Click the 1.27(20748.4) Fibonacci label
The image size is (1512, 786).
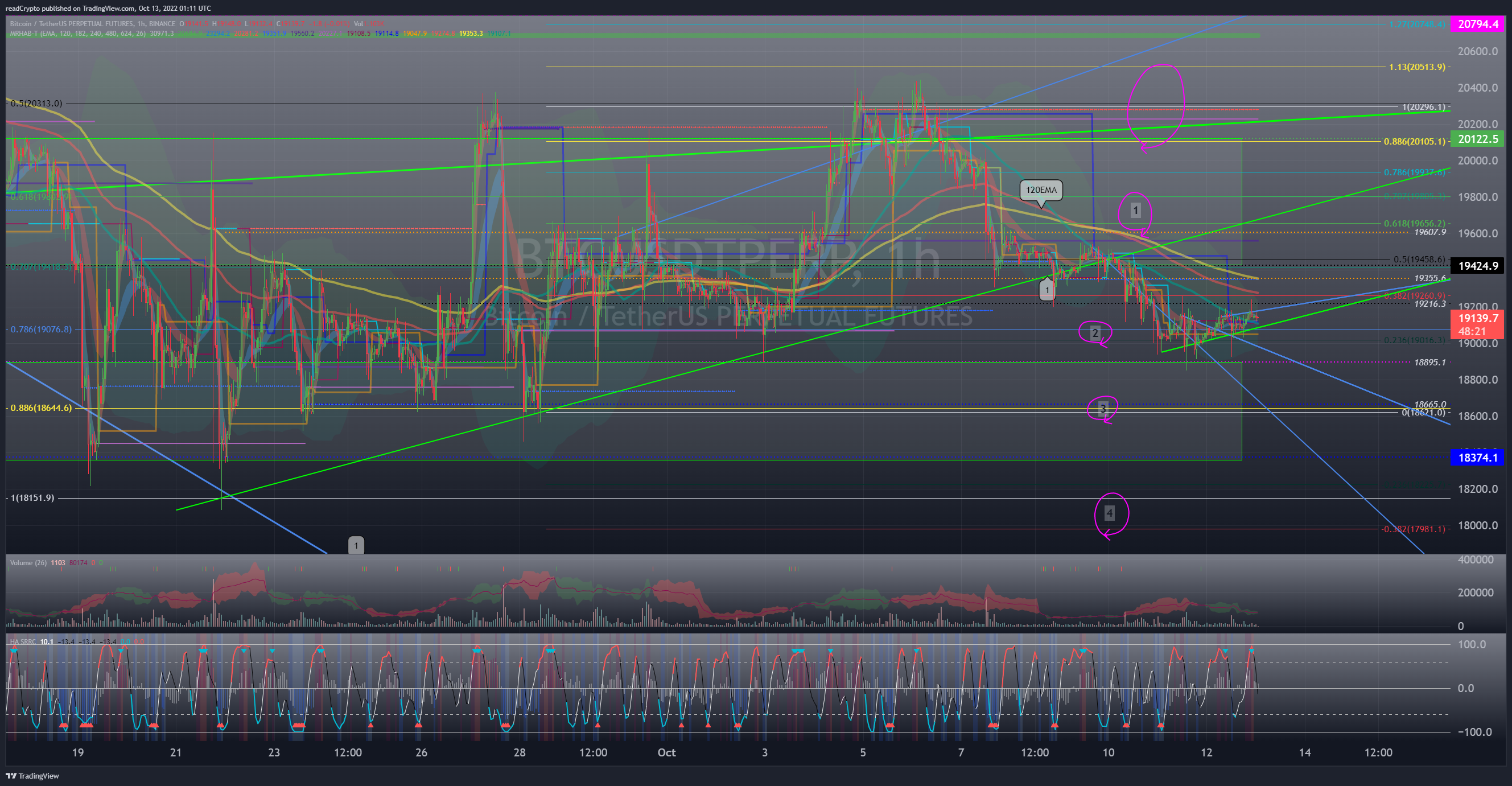coord(1417,24)
